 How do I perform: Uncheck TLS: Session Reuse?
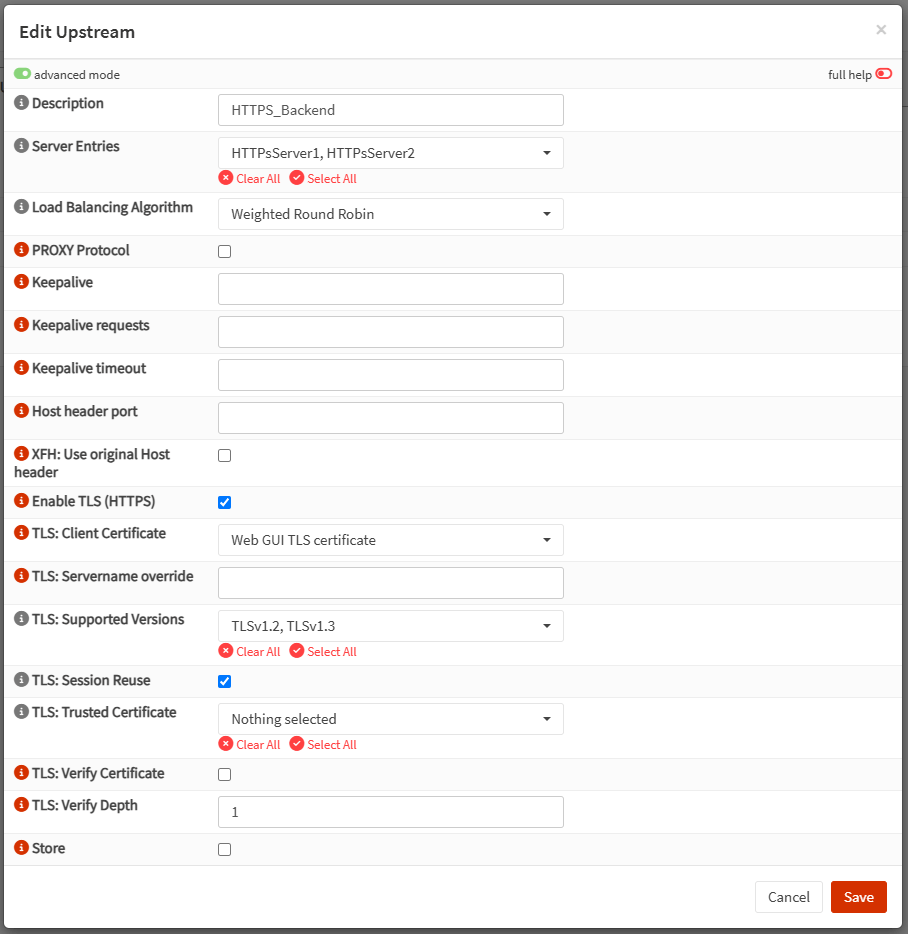point(224,681)
